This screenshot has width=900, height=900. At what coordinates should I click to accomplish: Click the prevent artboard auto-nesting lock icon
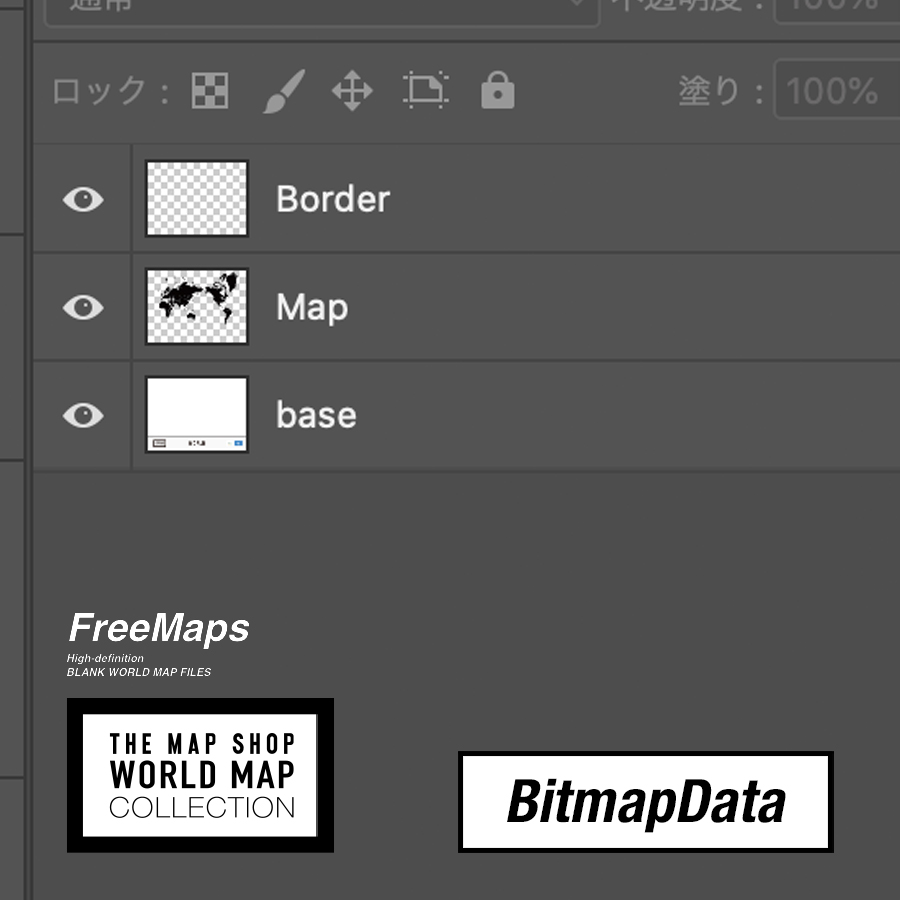click(x=426, y=90)
